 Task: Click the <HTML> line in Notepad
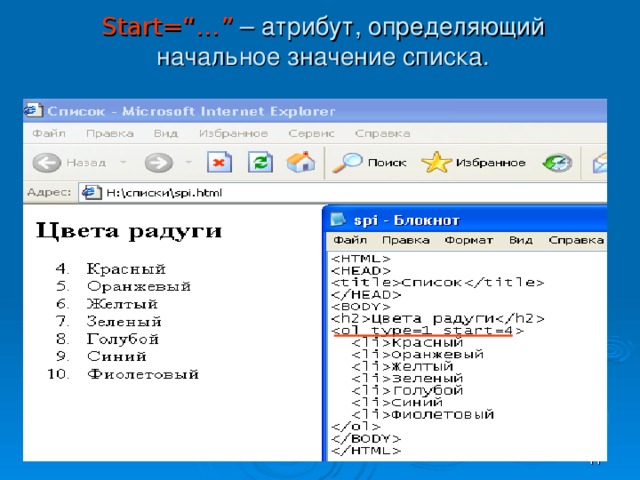point(361,259)
